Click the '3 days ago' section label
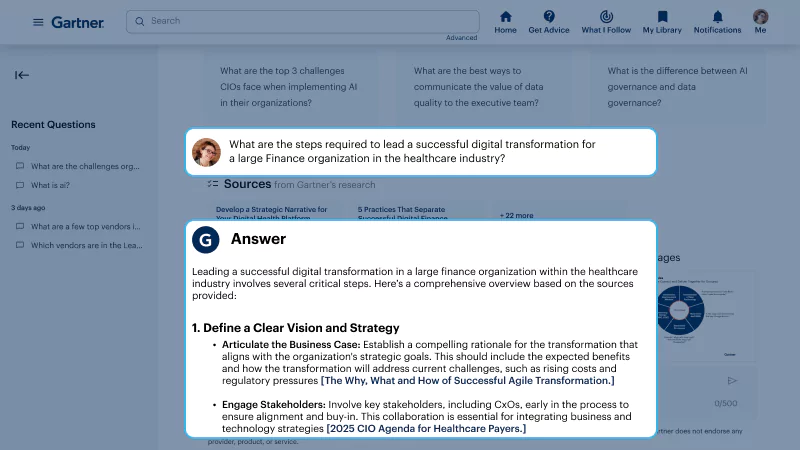This screenshot has height=450, width=800. pos(28,208)
